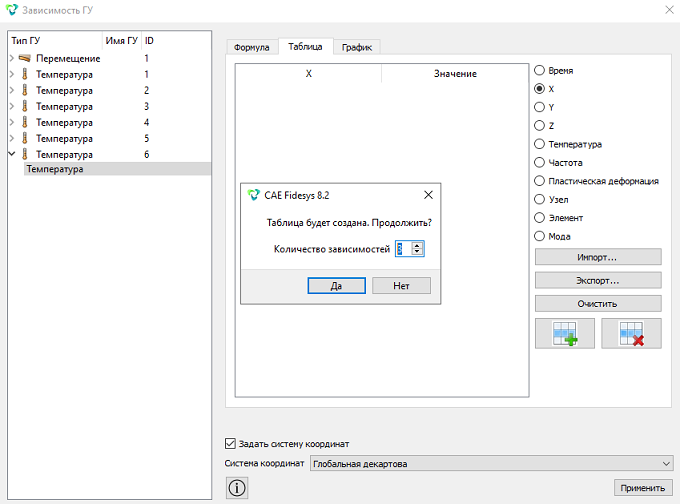Select the Время radio button

[x=539, y=70]
